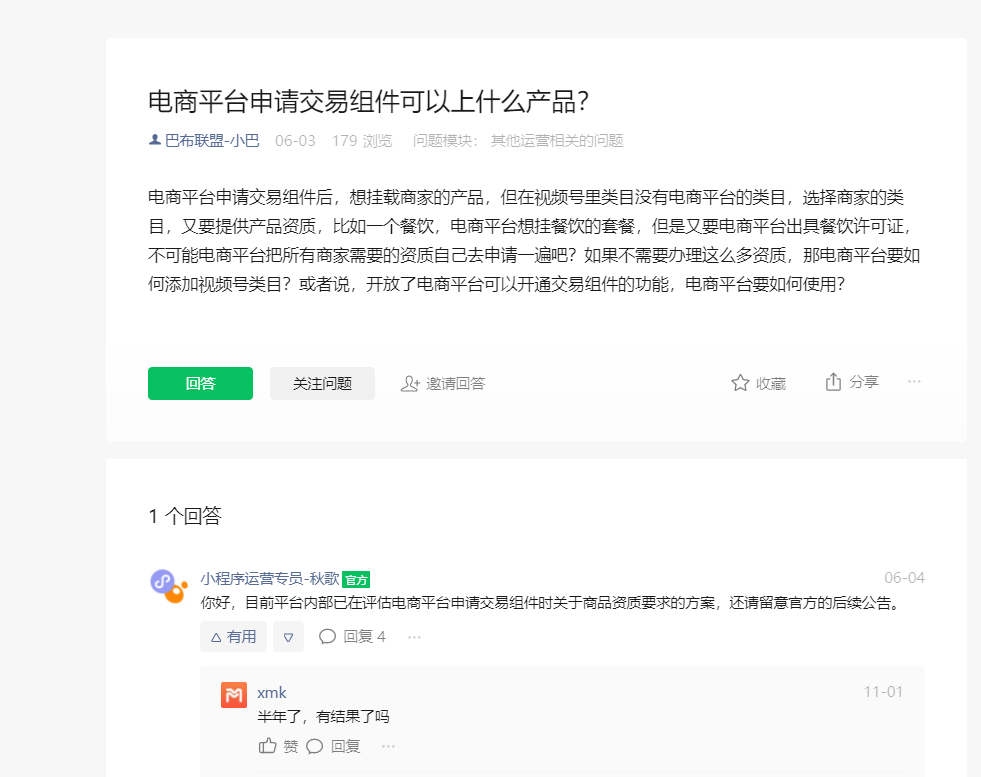Open module link 其他运营相关的问题
Image resolution: width=981 pixels, height=777 pixels.
tap(557, 141)
